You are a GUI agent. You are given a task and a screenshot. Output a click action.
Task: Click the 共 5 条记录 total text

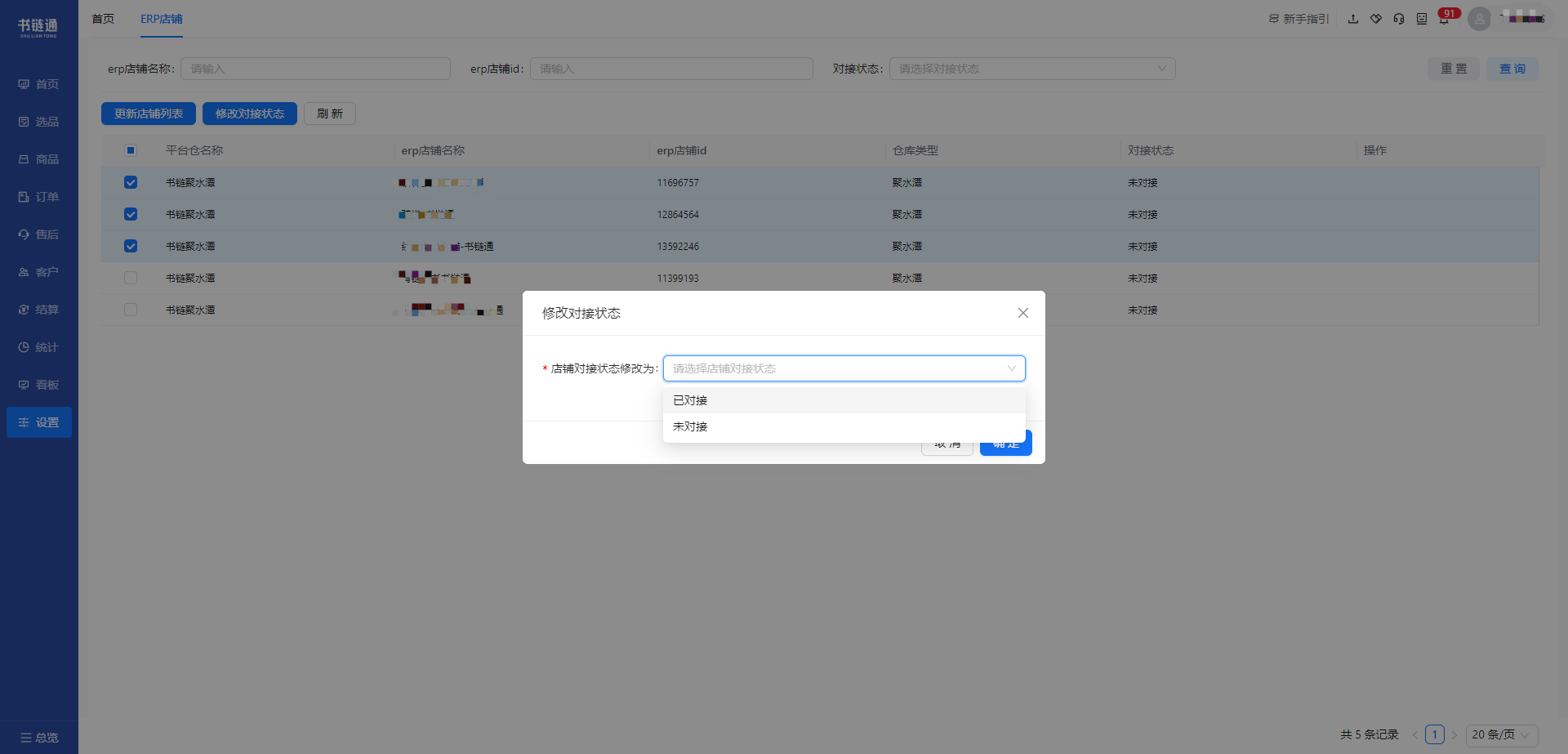(1370, 734)
